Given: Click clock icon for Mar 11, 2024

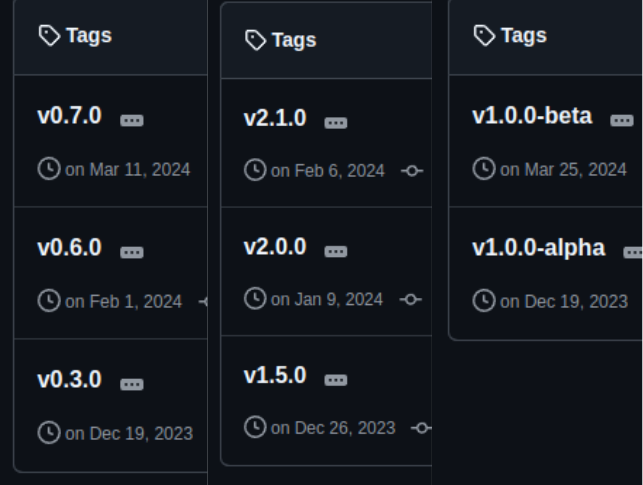Looking at the screenshot, I should click(49, 168).
